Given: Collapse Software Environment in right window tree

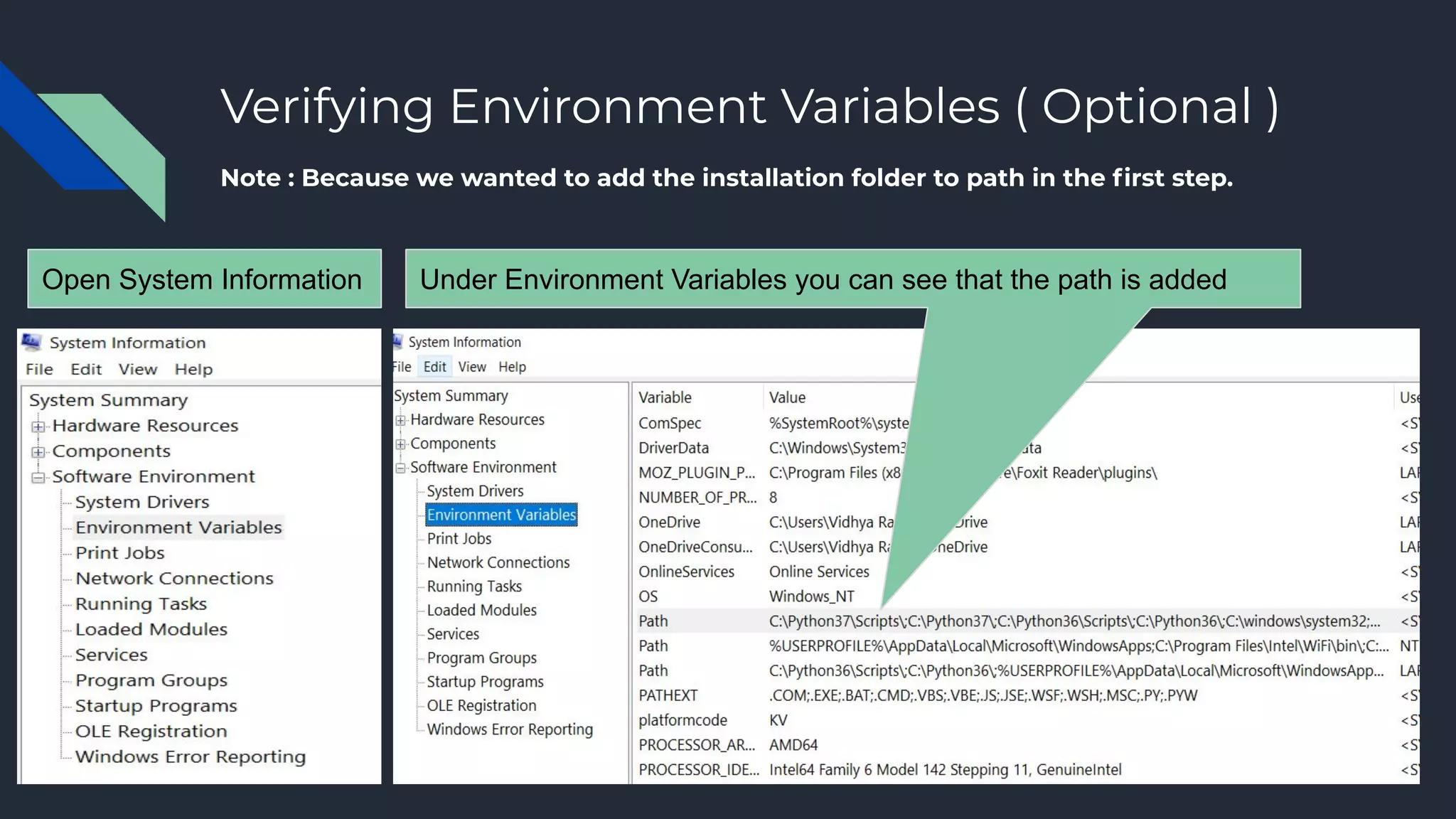Looking at the screenshot, I should [401, 469].
